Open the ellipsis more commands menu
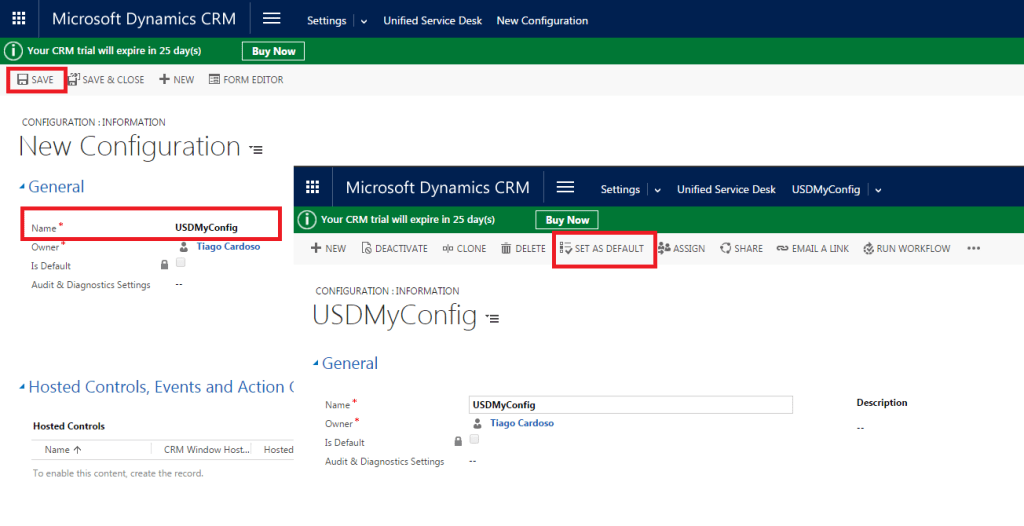This screenshot has height=526, width=1024. point(973,249)
